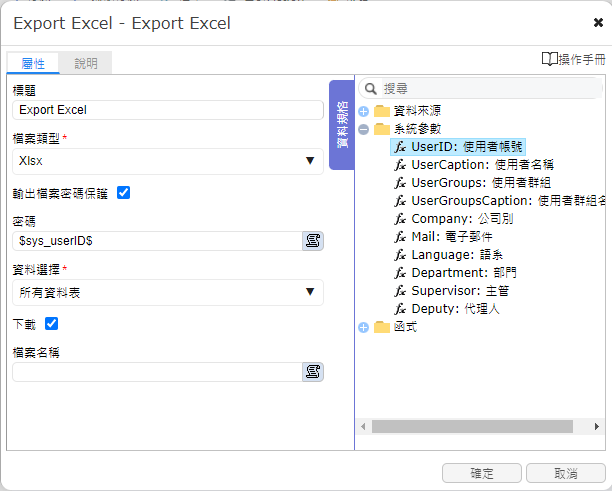Click fx icon beside Supervisor
The width and height of the screenshot is (612, 491).
point(400,291)
